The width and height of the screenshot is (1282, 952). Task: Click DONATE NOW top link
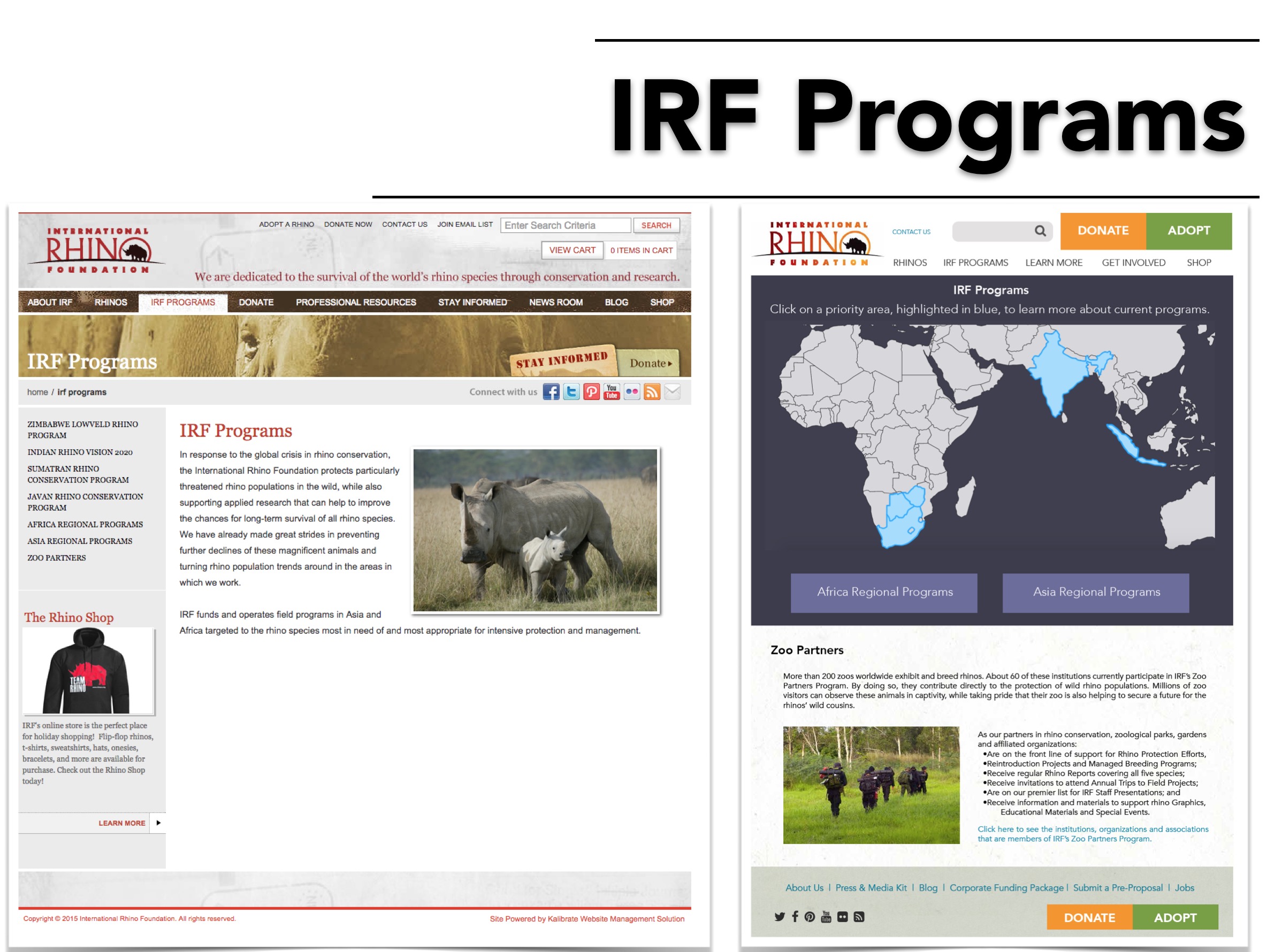pyautogui.click(x=348, y=225)
